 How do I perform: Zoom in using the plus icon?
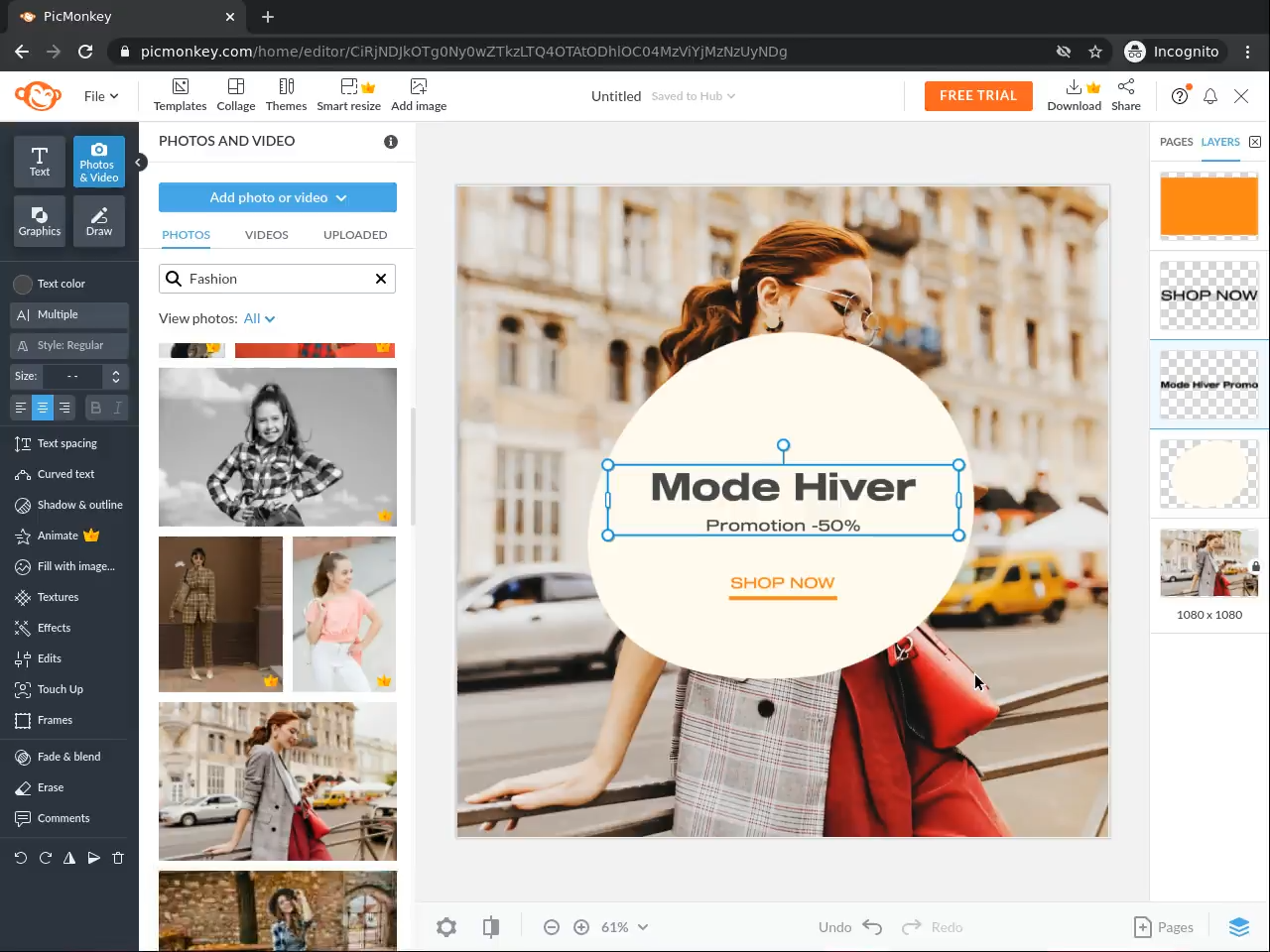click(x=581, y=927)
